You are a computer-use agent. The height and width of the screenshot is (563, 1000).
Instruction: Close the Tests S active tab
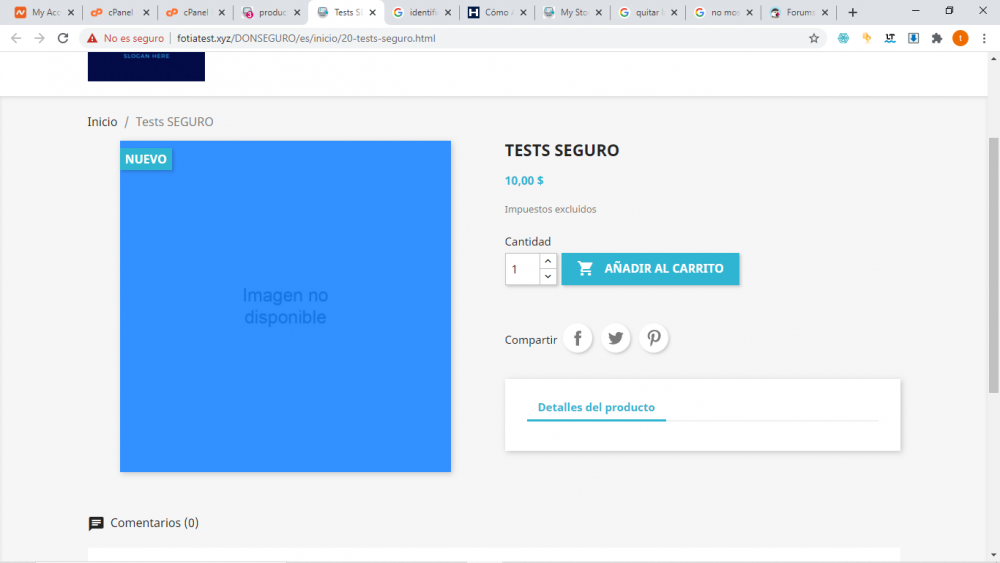click(372, 12)
